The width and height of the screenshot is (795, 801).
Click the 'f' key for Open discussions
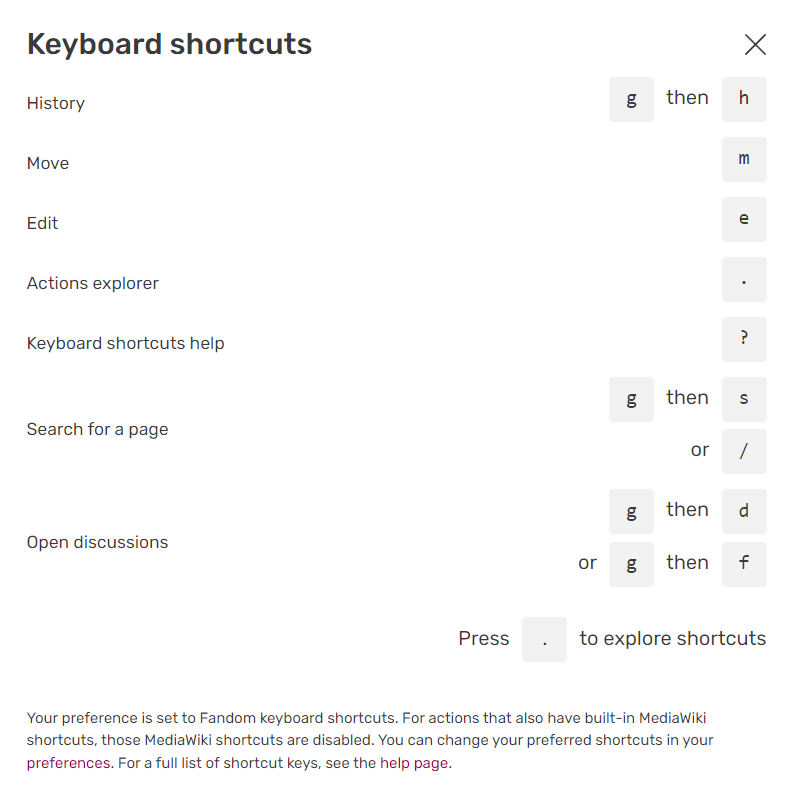[744, 563]
